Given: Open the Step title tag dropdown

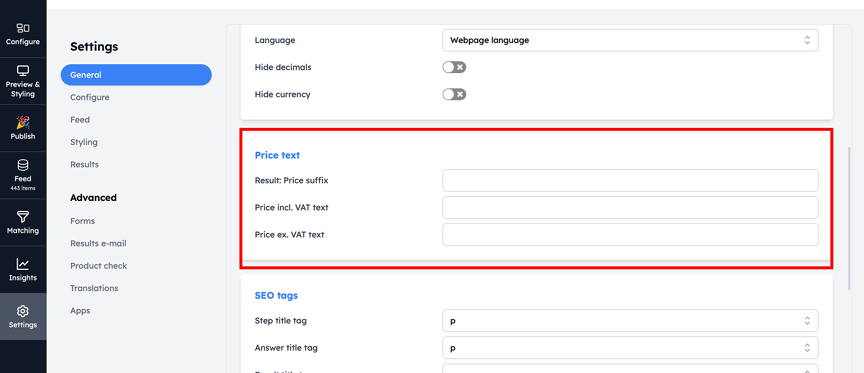Looking at the screenshot, I should pyautogui.click(x=630, y=321).
